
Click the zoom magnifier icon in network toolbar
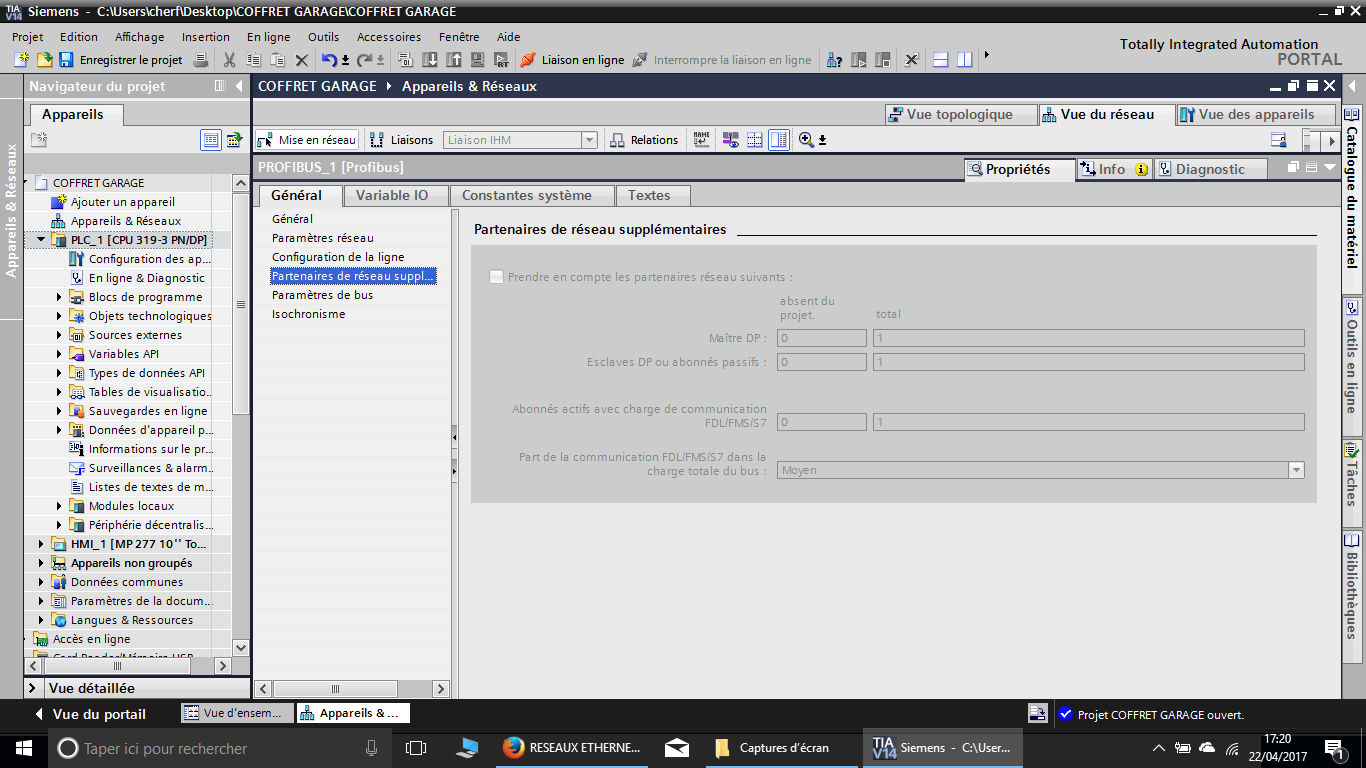pos(806,140)
